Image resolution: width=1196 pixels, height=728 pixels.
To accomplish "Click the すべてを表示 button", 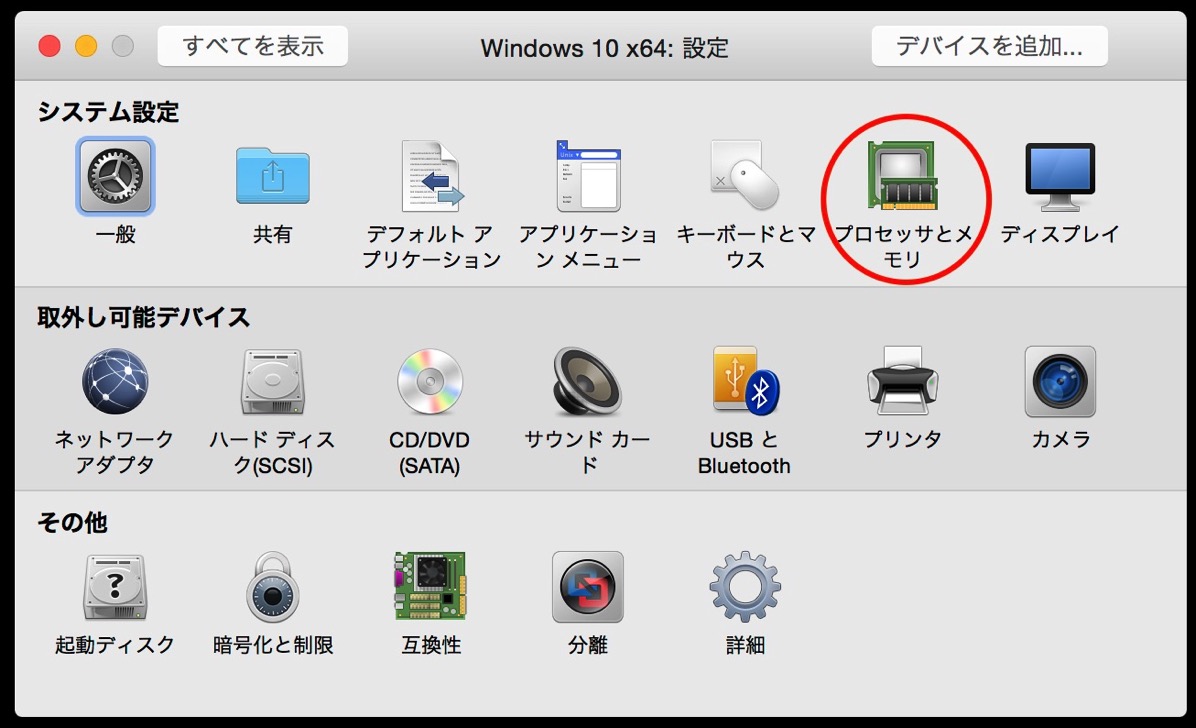I will [252, 47].
